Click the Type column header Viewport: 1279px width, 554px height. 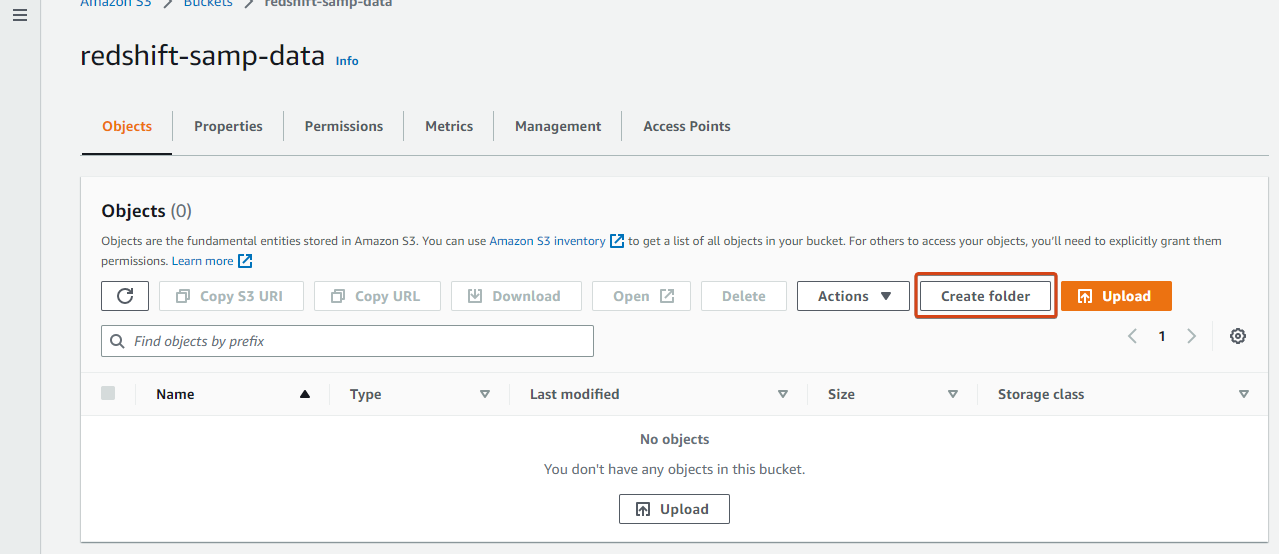tap(366, 394)
